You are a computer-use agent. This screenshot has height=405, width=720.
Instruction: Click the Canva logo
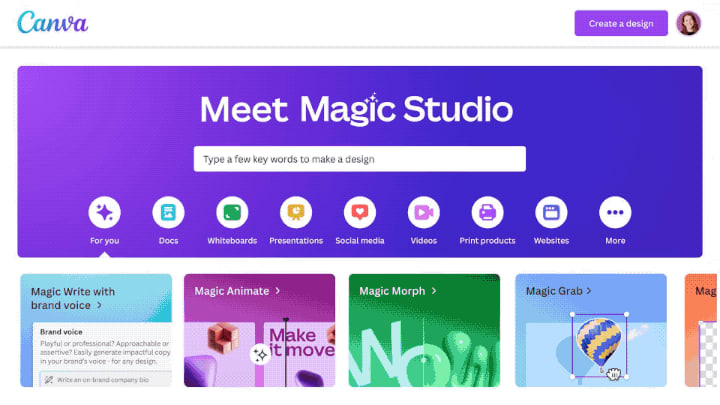tap(52, 22)
